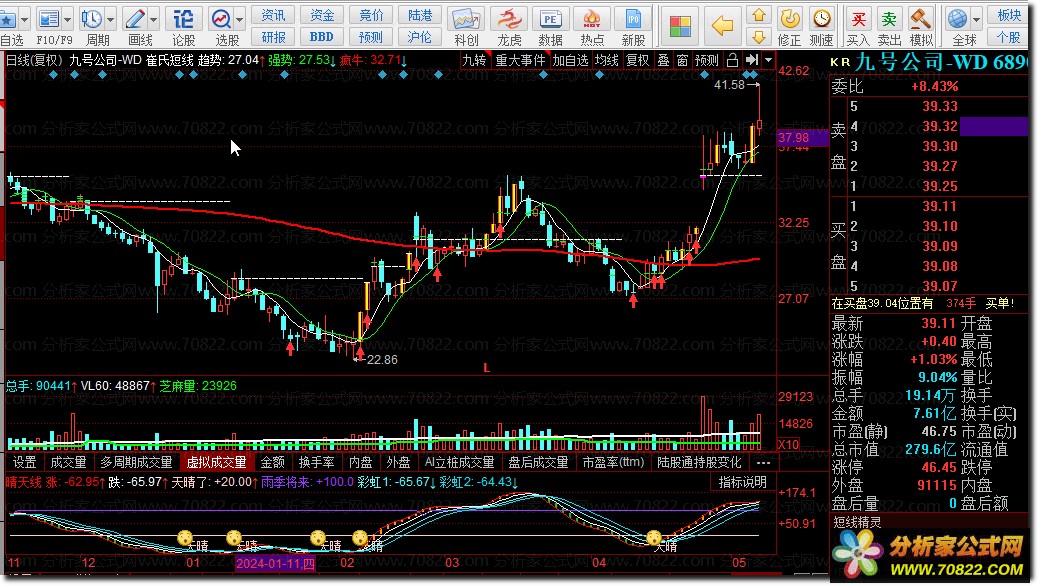The image size is (1040, 586).
Task: Expand the 选股 dropdown arrow
Action: [x=240, y=19]
